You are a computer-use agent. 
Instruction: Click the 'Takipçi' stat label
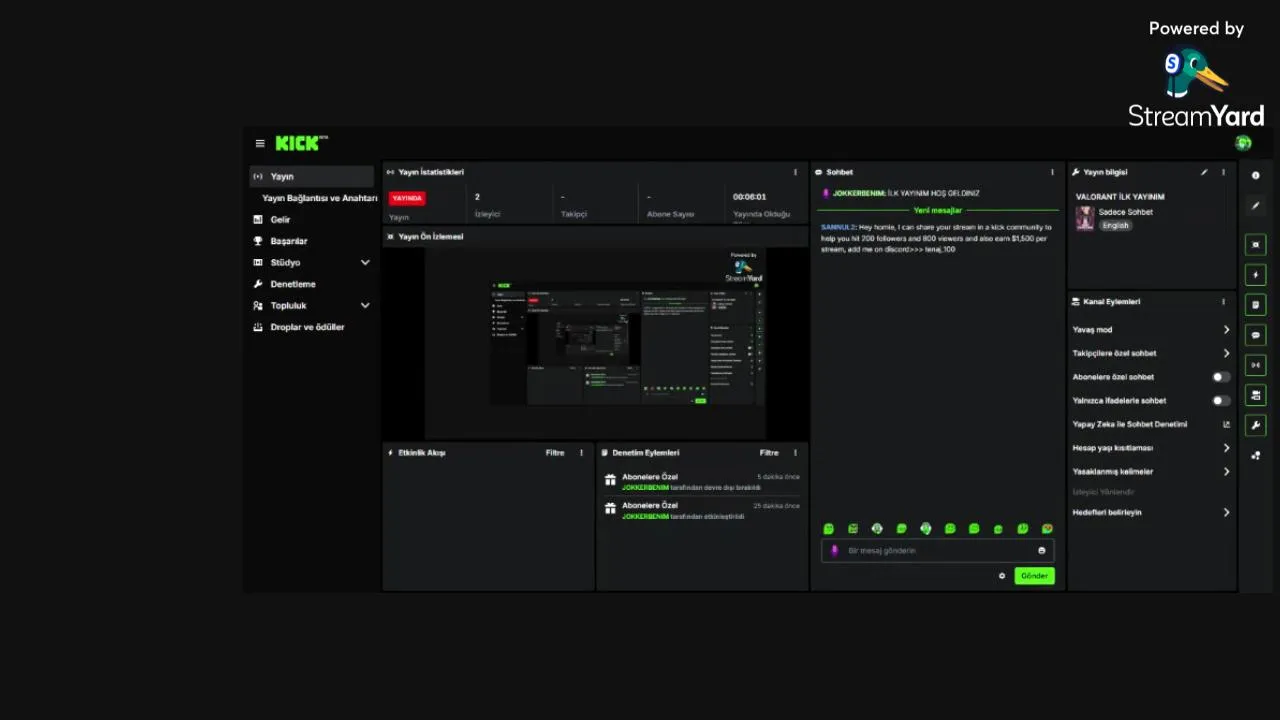pyautogui.click(x=574, y=215)
